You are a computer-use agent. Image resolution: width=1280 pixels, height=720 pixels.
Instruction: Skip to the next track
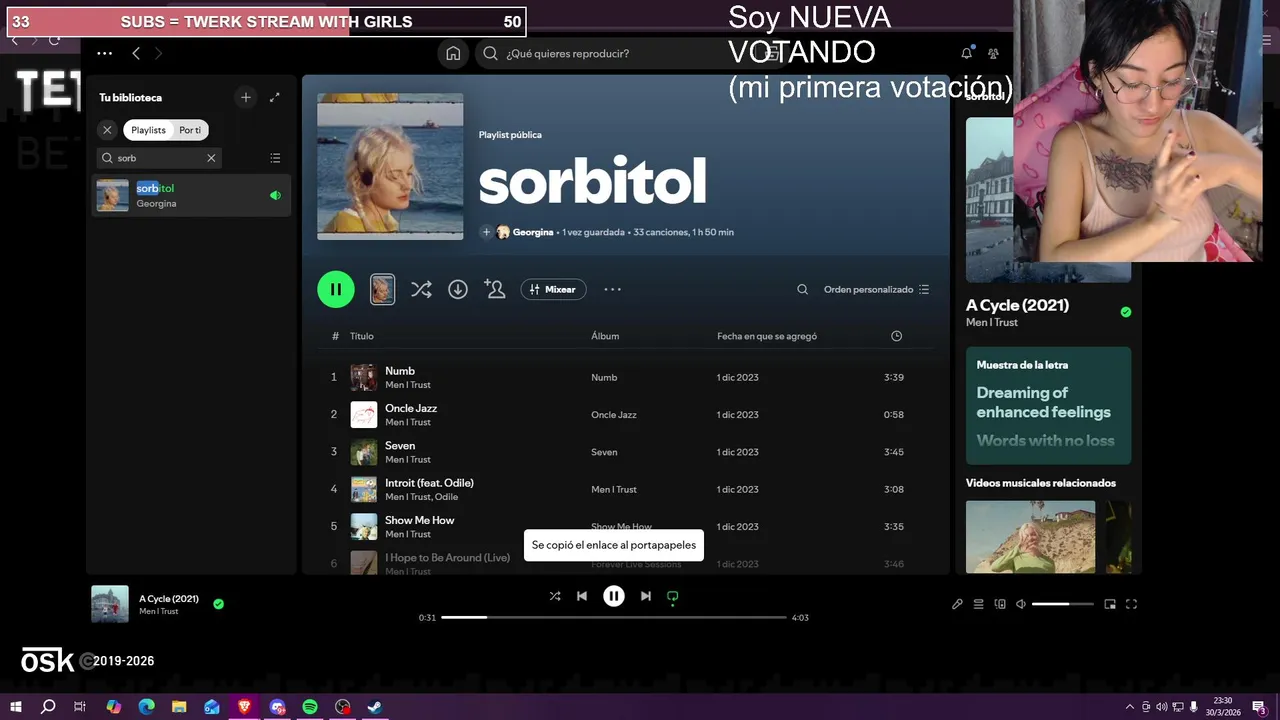[x=646, y=596]
